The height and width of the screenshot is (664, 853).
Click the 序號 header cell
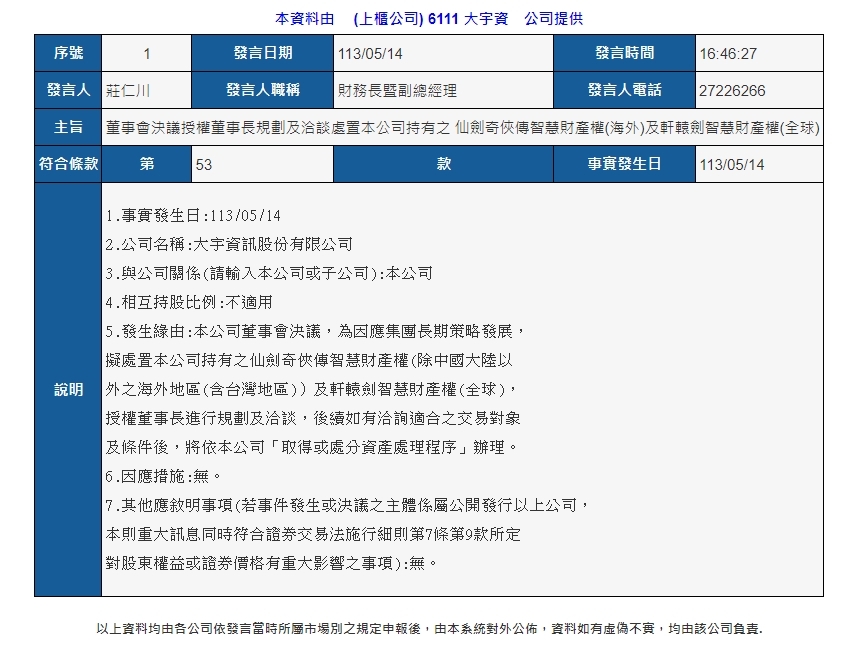click(x=68, y=53)
